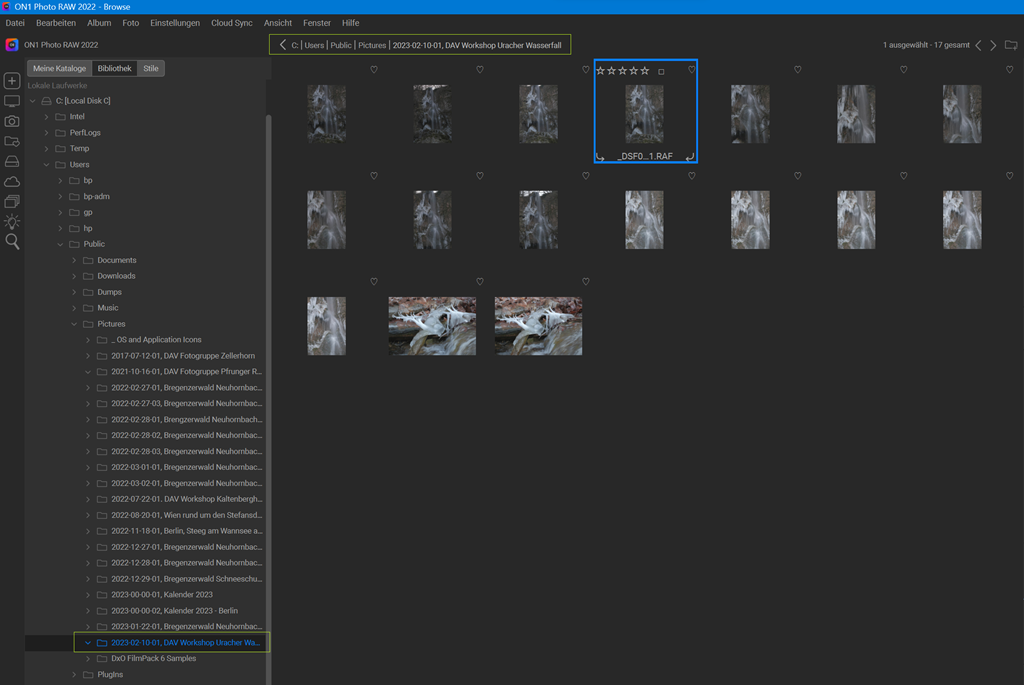Click the magnifying glass search icon
The height and width of the screenshot is (685, 1024).
12,242
